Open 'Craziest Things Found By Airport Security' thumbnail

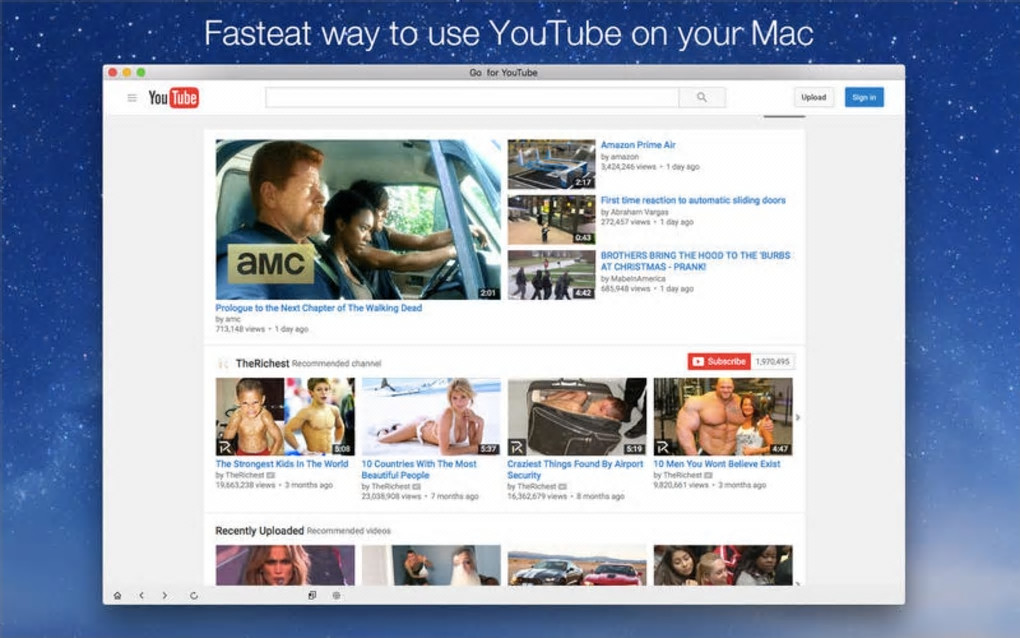[577, 416]
